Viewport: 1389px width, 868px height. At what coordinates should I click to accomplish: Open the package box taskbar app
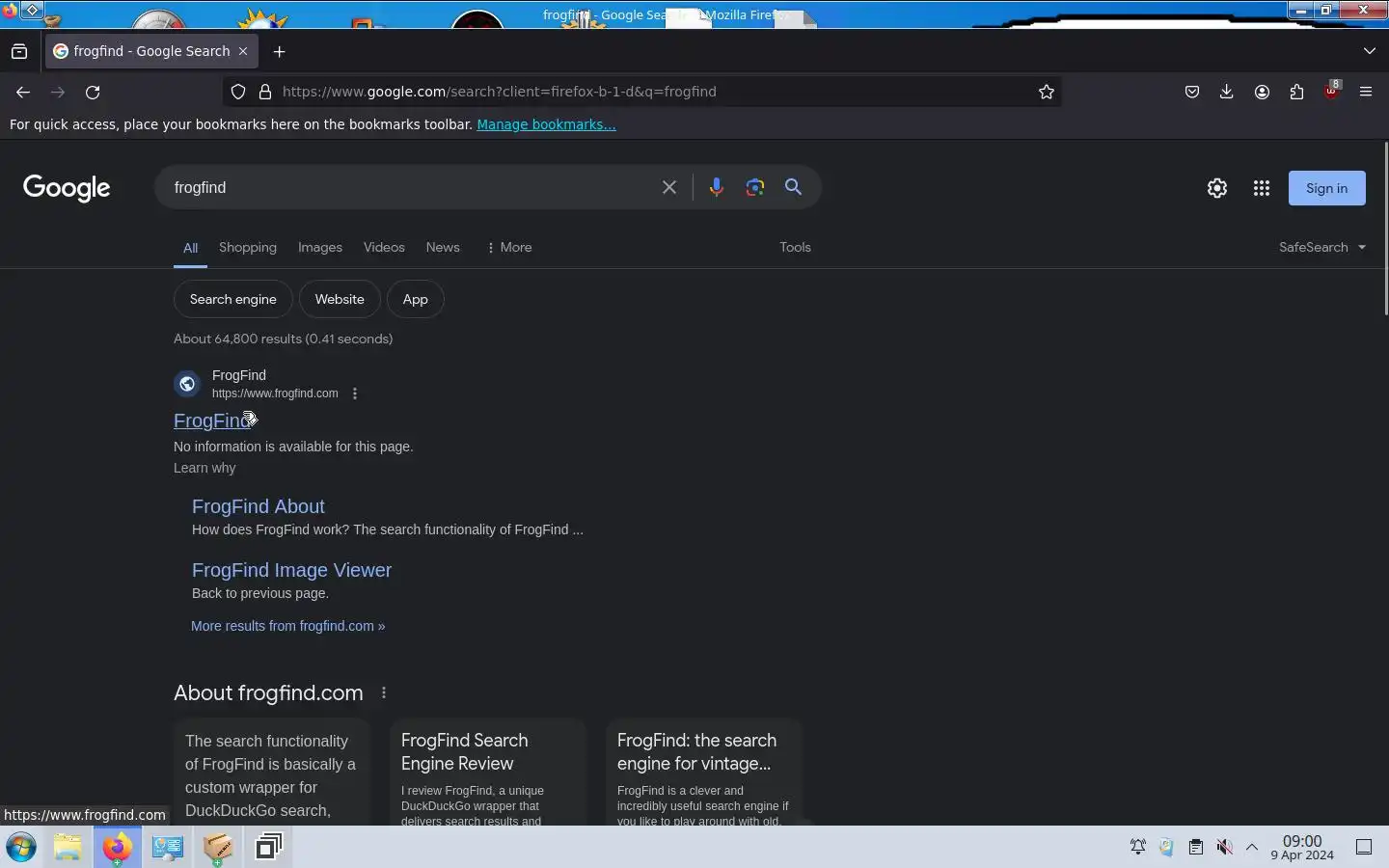click(x=218, y=848)
